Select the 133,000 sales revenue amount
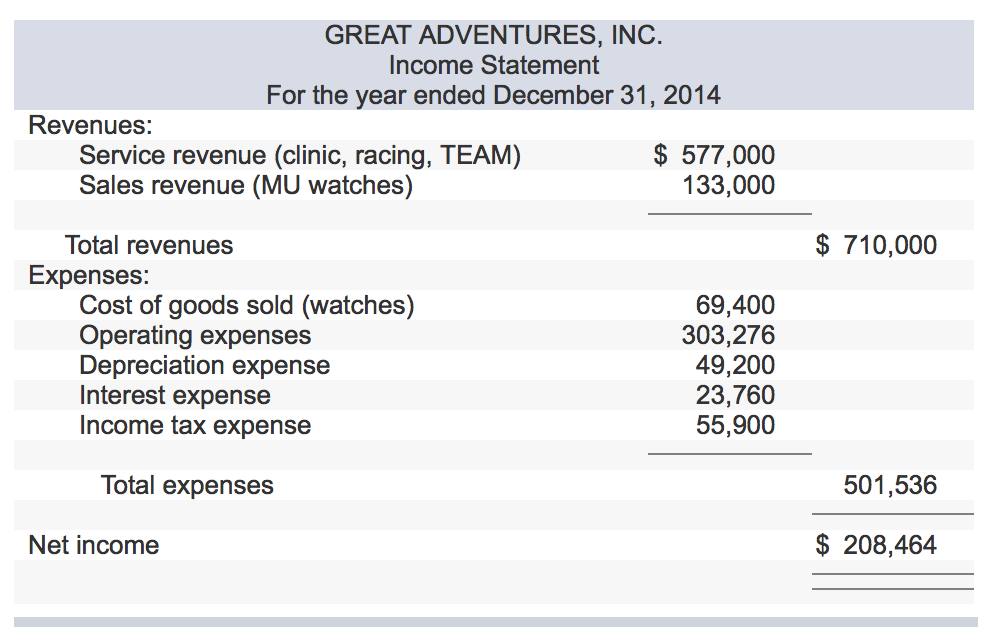This screenshot has width=990, height=644. [x=729, y=186]
